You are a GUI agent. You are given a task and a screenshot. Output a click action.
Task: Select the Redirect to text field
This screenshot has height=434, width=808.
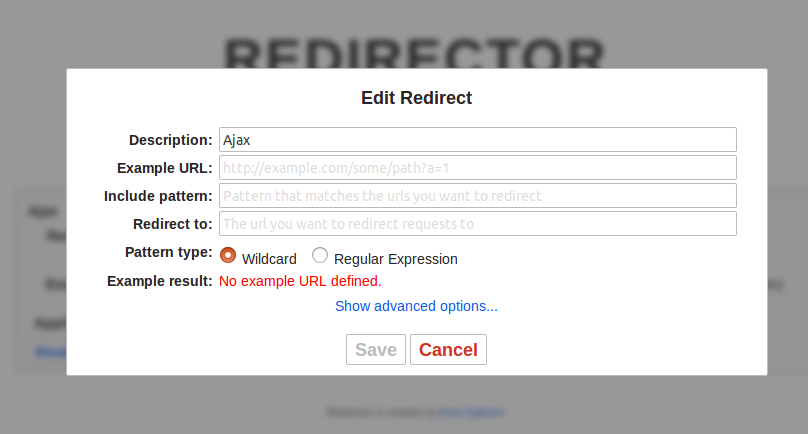pos(478,224)
